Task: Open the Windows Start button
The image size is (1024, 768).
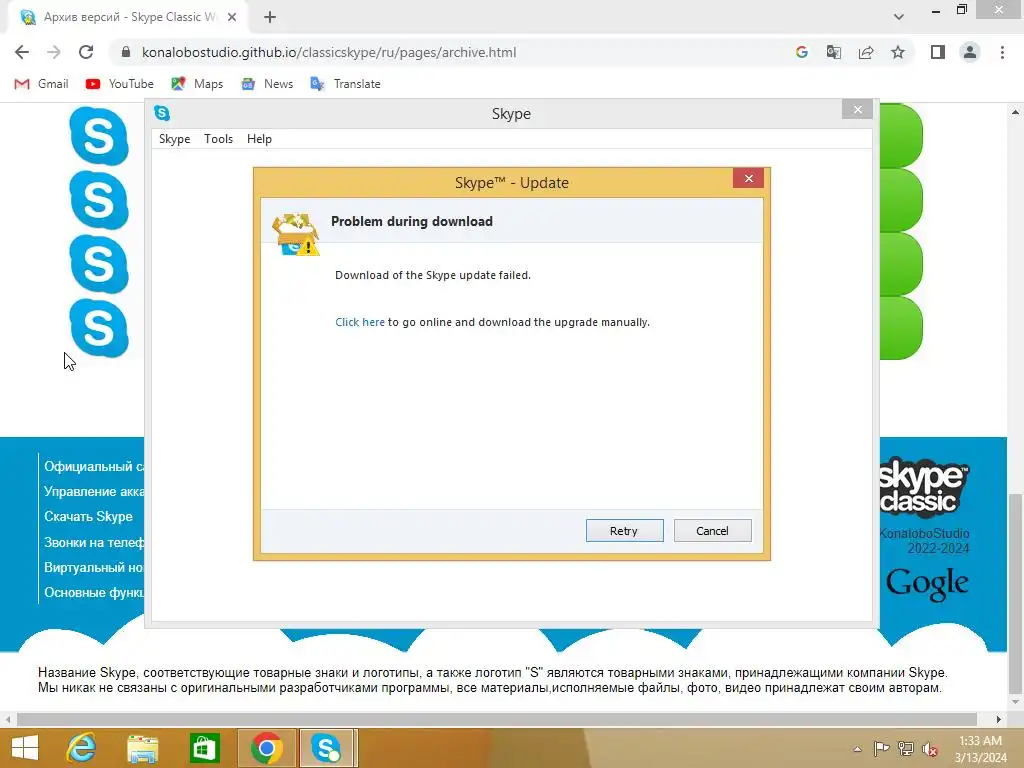Action: click(x=25, y=748)
